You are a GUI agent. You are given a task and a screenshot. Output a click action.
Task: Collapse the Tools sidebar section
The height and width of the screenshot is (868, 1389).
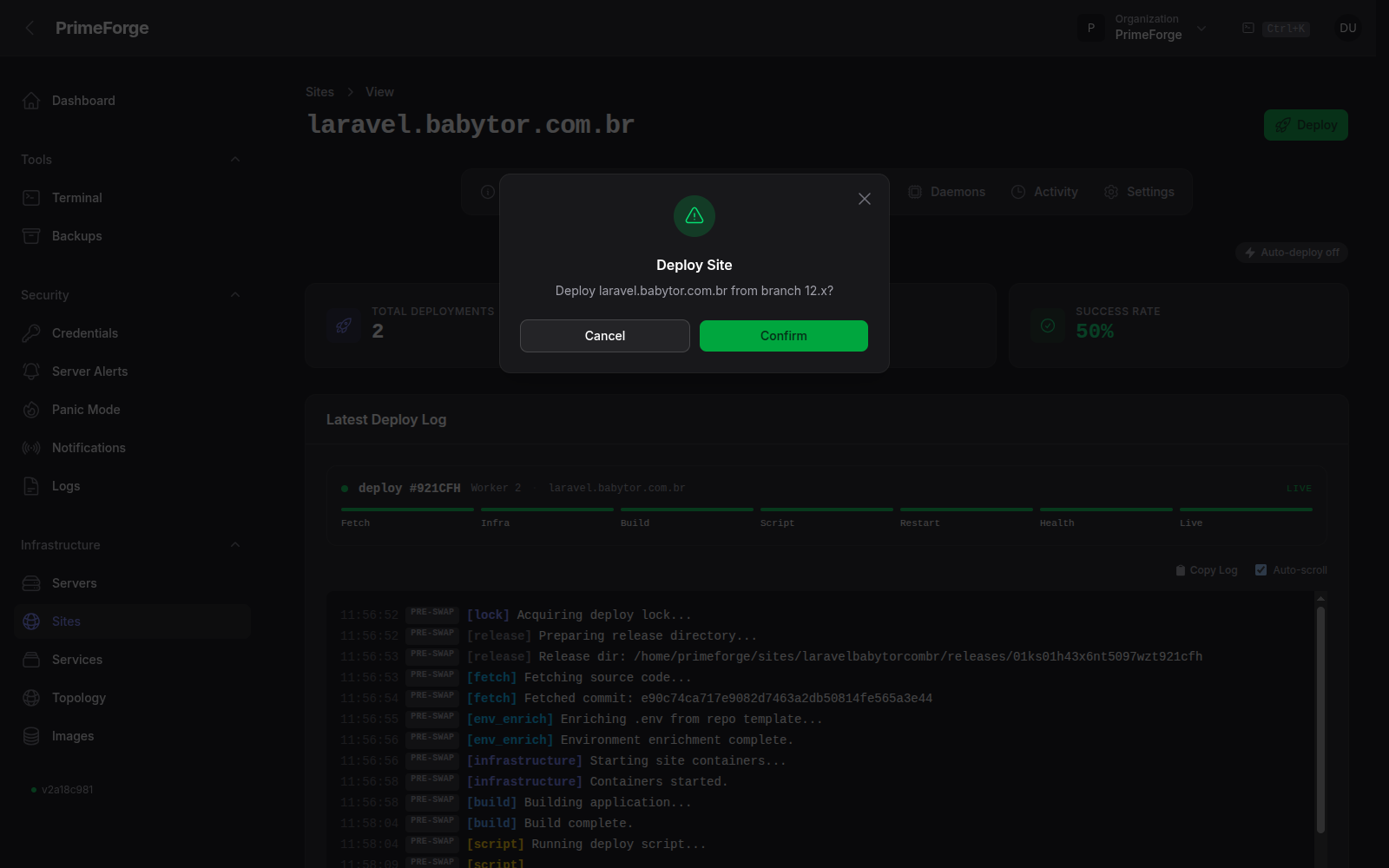235,160
